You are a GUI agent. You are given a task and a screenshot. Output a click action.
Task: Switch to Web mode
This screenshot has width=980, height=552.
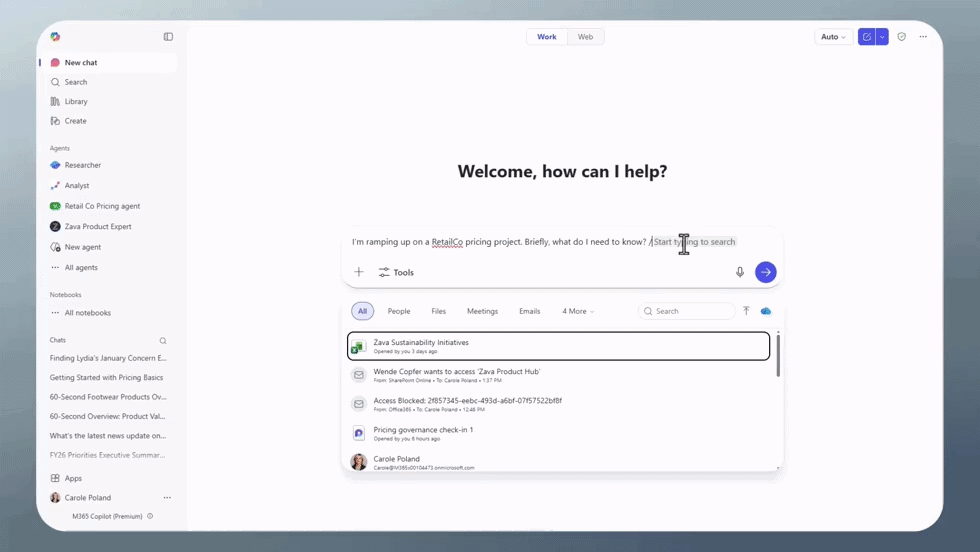coord(585,37)
